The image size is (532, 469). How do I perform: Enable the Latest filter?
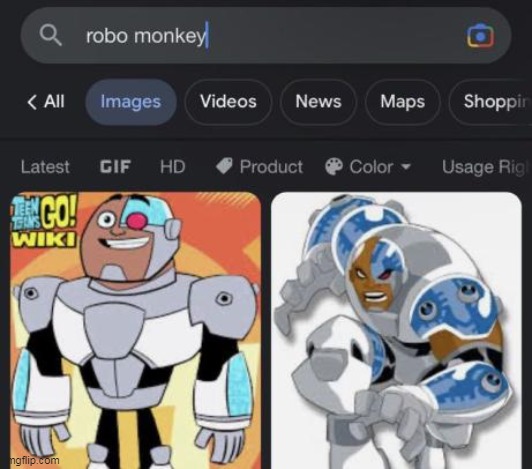45,167
